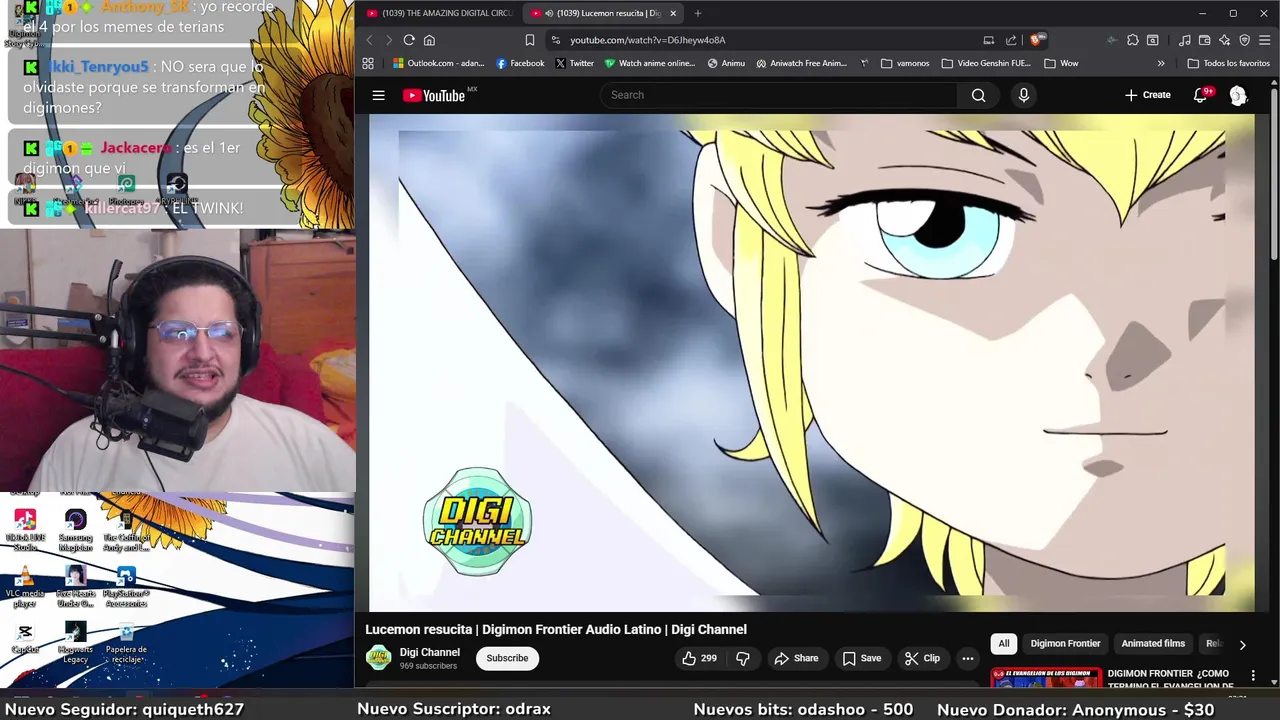Click the Save button under the video
The height and width of the screenshot is (720, 1280).
861,658
